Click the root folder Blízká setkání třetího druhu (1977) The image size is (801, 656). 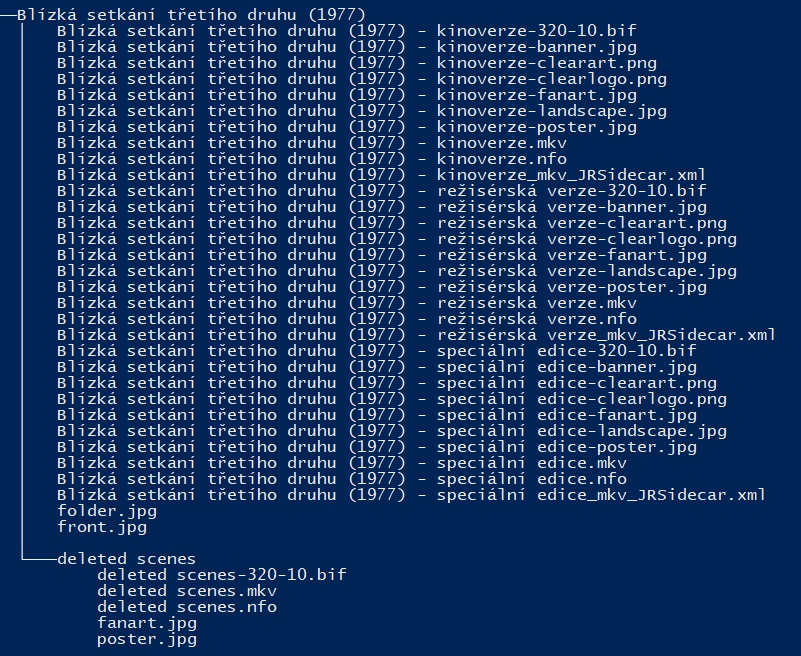pos(190,15)
